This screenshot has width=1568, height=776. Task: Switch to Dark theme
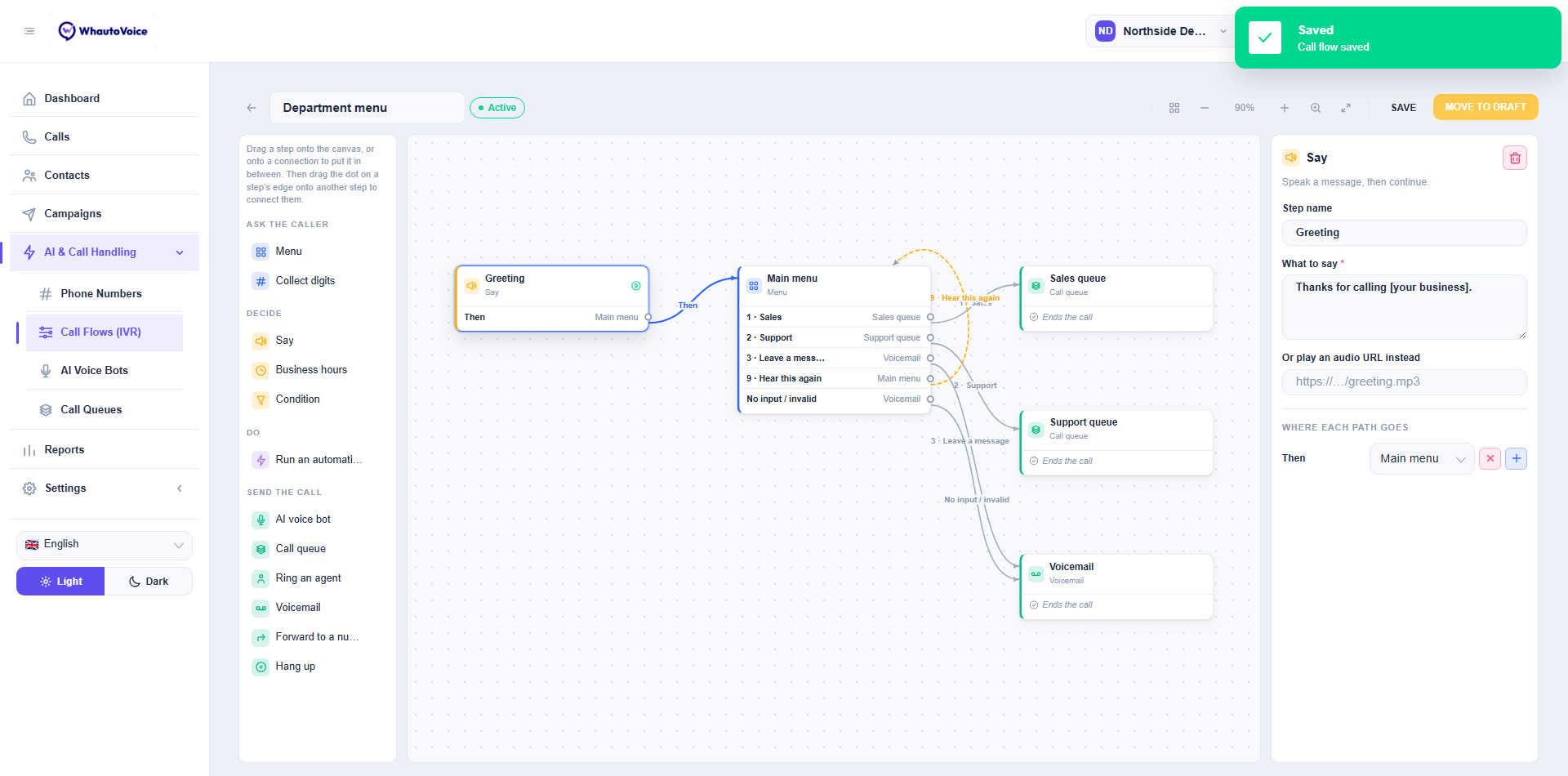(149, 582)
